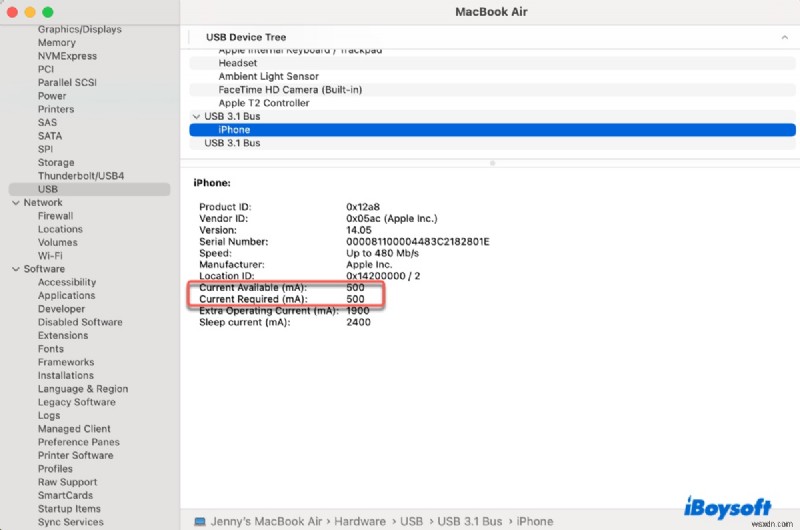Open Preference Panes in sidebar
Viewport: 800px width, 530px height.
coord(79,442)
